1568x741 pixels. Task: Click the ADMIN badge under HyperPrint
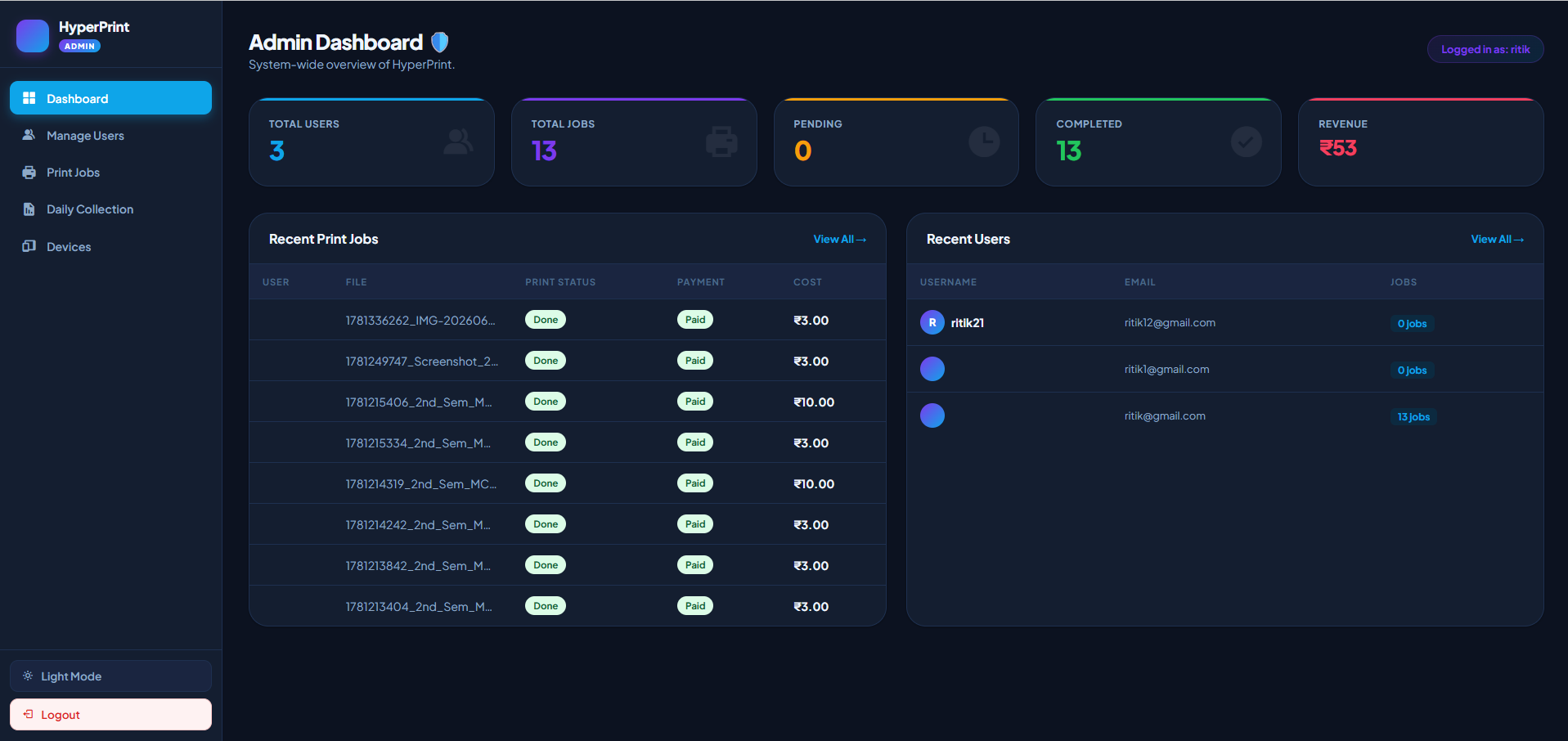tap(79, 46)
